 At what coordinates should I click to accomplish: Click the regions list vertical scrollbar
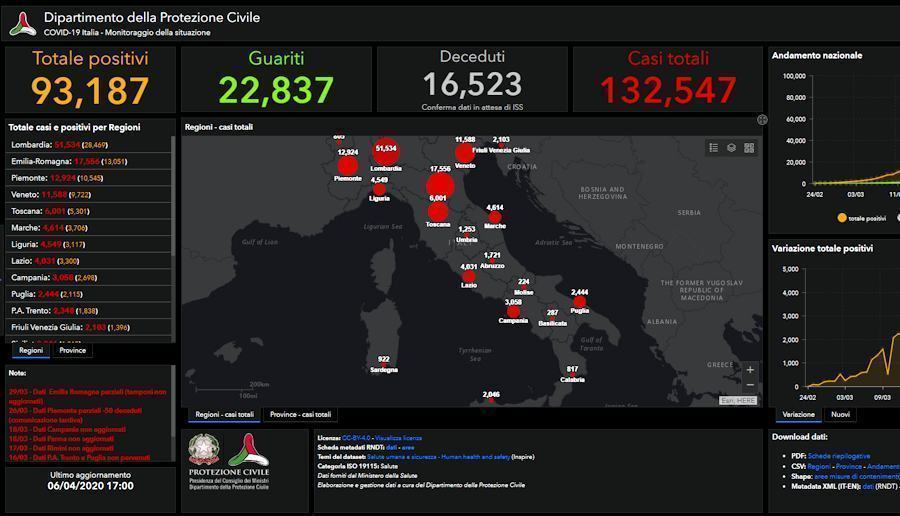pyautogui.click(x=173, y=195)
